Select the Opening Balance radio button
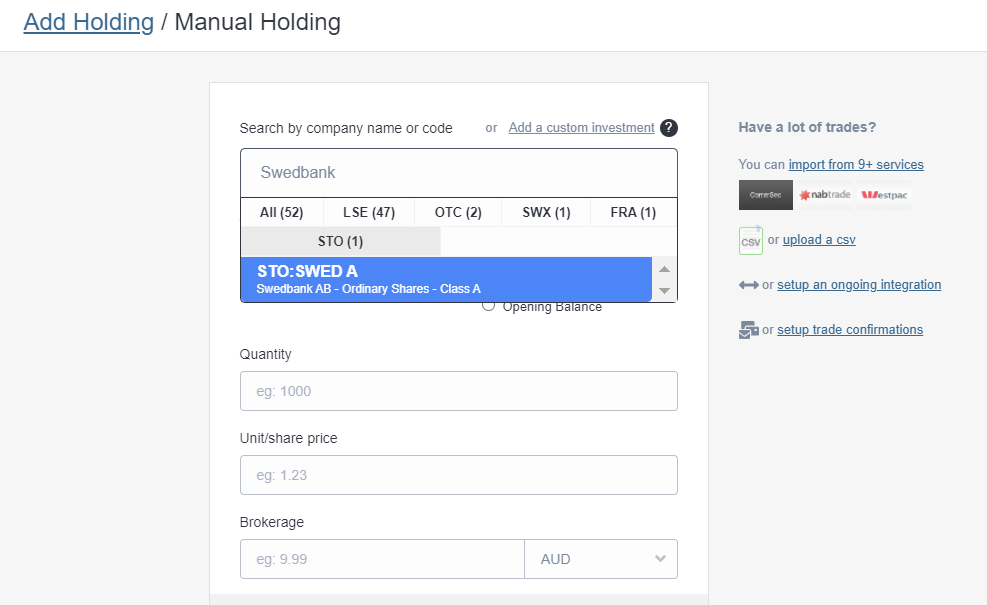The image size is (987, 605). (488, 306)
